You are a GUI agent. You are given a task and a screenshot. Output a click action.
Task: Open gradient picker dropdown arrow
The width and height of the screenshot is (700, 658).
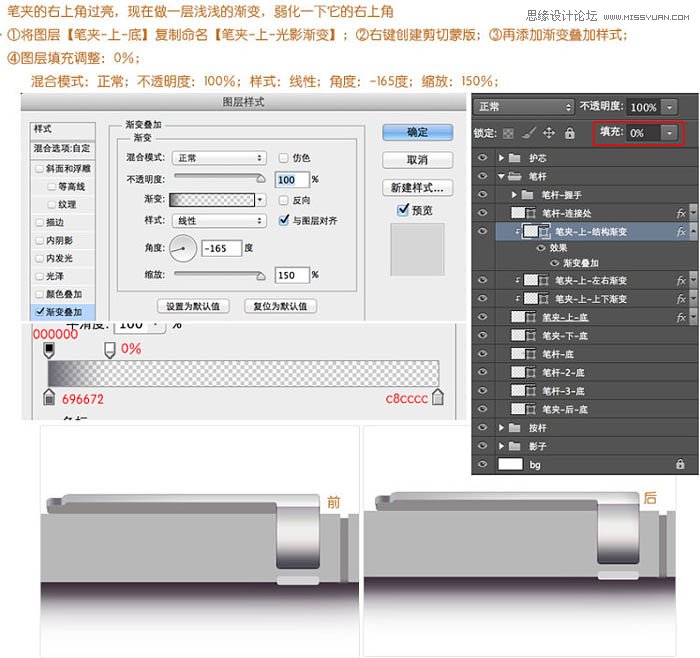point(260,200)
